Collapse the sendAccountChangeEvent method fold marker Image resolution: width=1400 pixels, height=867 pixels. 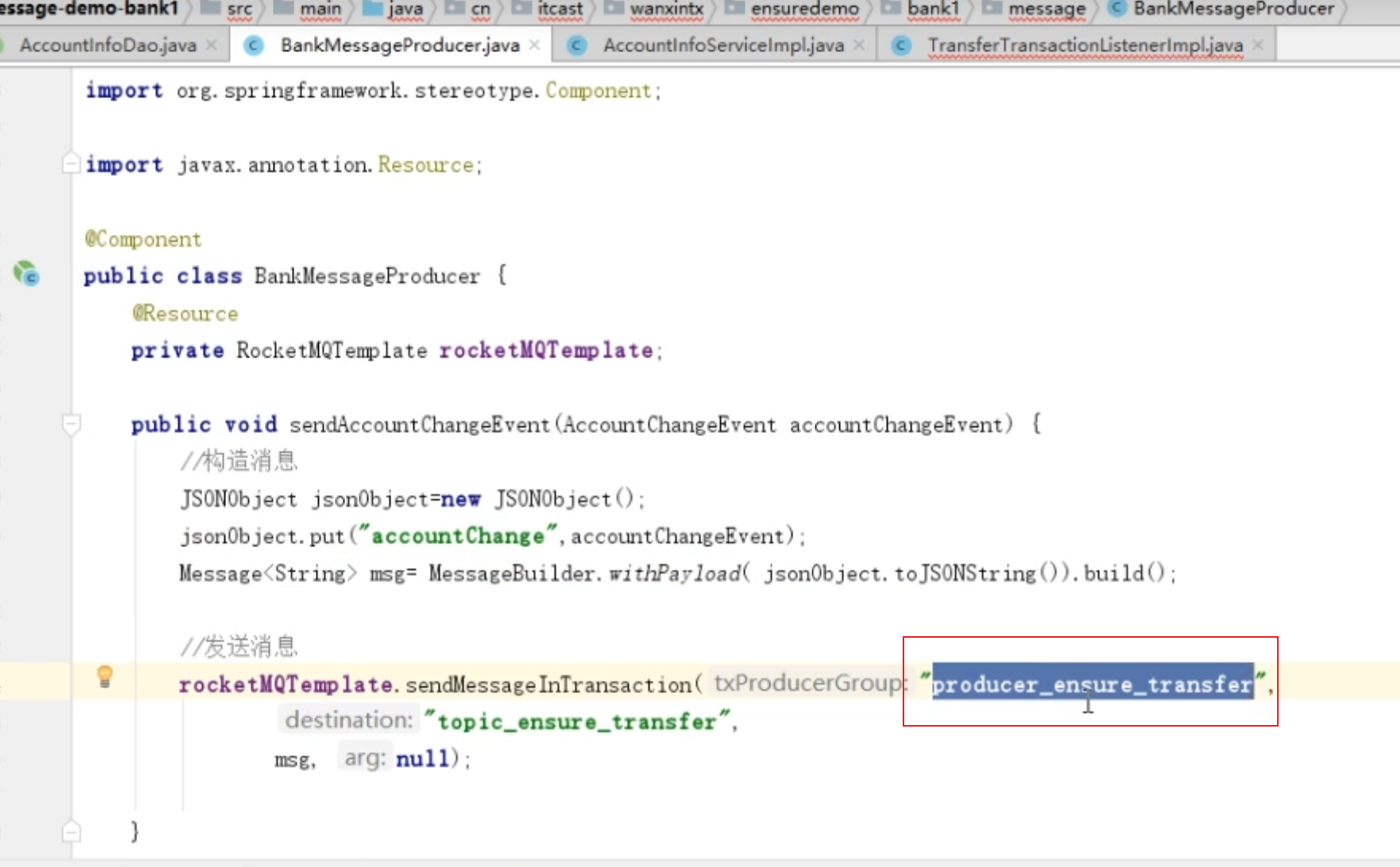(x=71, y=424)
